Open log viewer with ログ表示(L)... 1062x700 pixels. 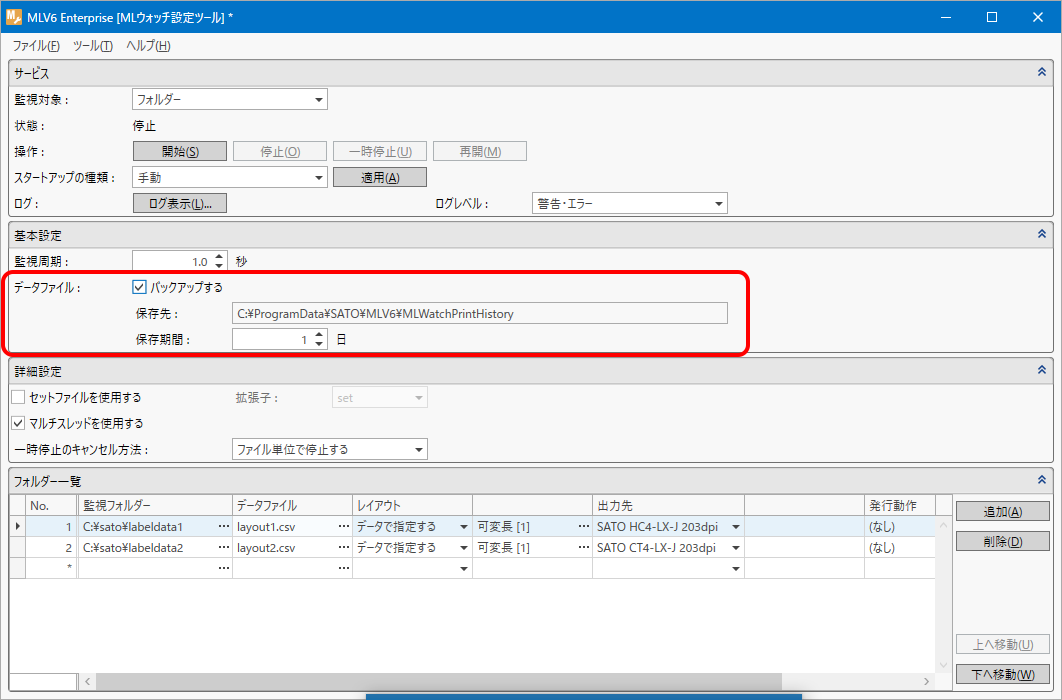[180, 203]
